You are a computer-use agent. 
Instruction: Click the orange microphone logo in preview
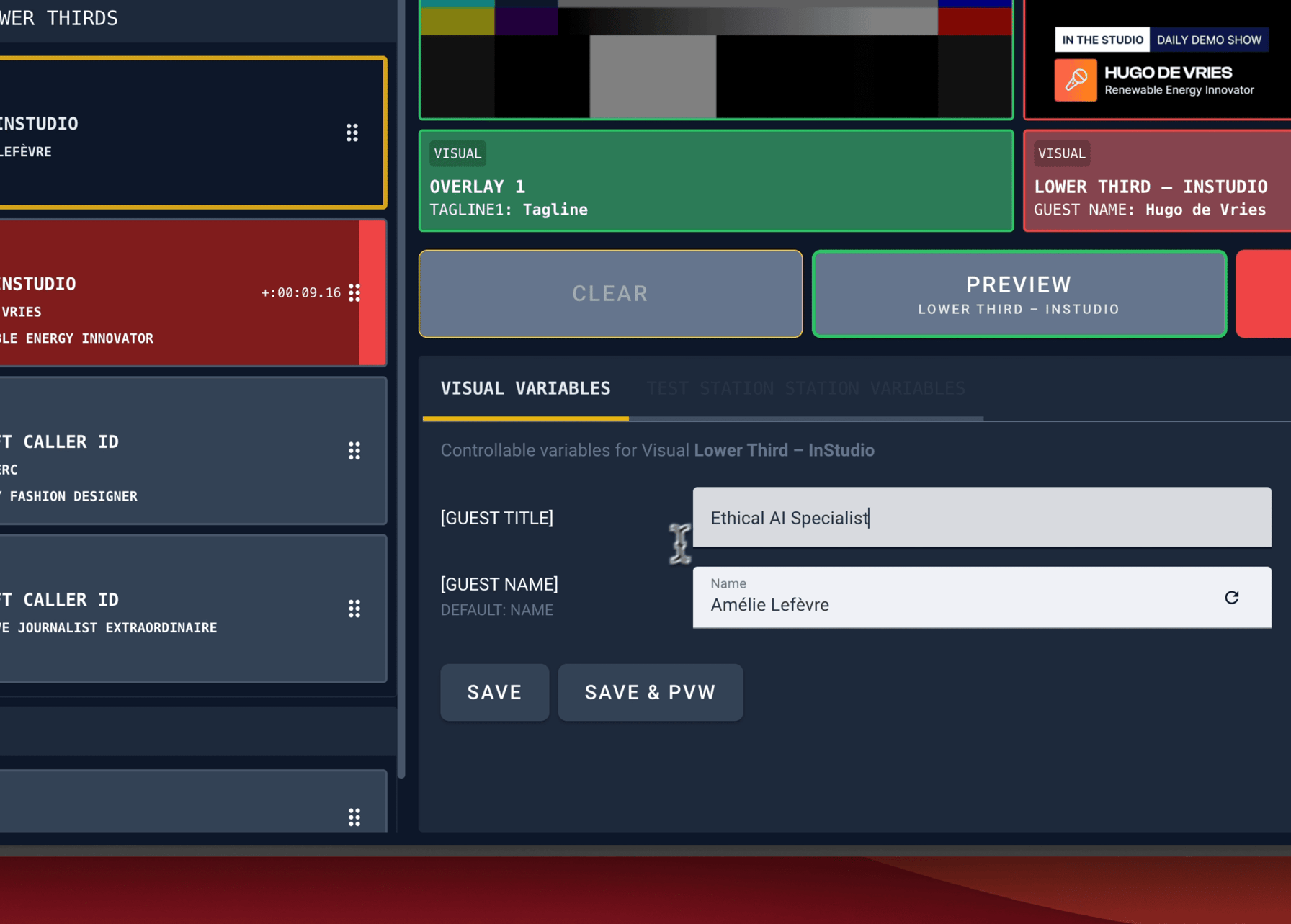coord(1076,80)
